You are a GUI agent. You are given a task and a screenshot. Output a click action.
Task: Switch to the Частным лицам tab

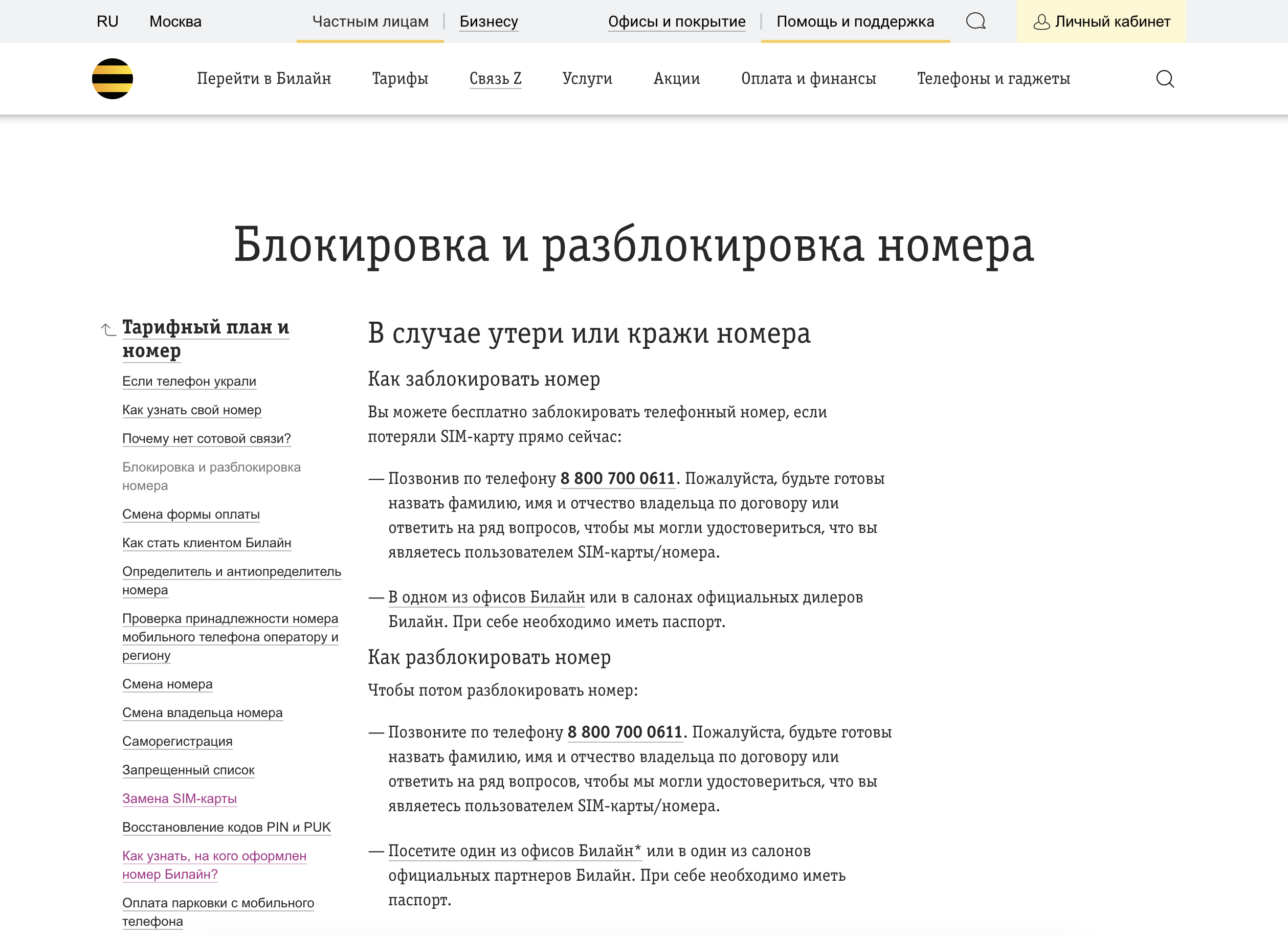click(x=370, y=21)
